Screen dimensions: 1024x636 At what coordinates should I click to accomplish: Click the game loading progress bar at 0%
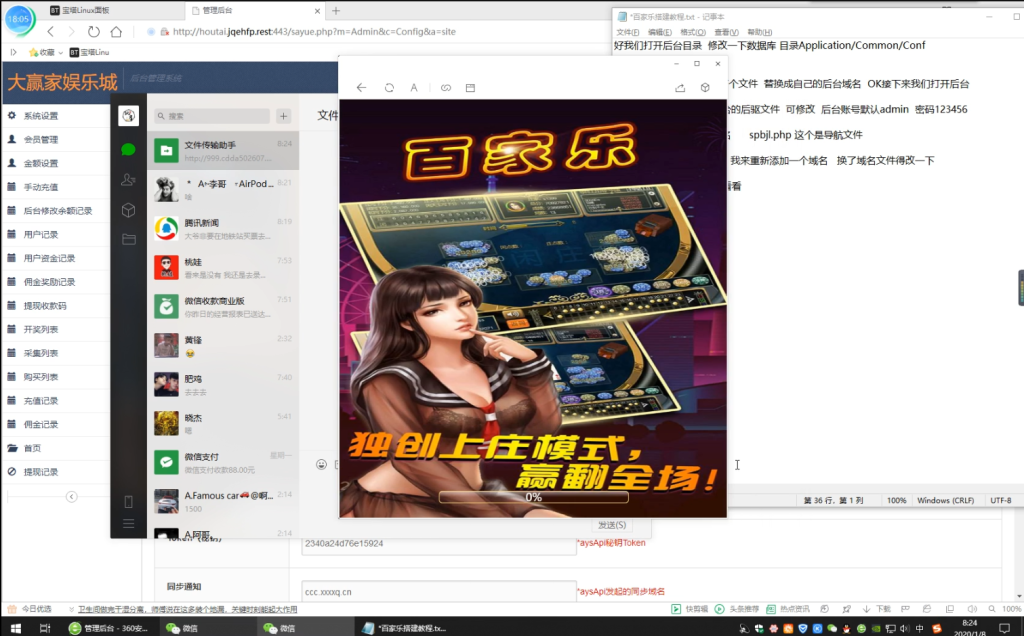534,497
